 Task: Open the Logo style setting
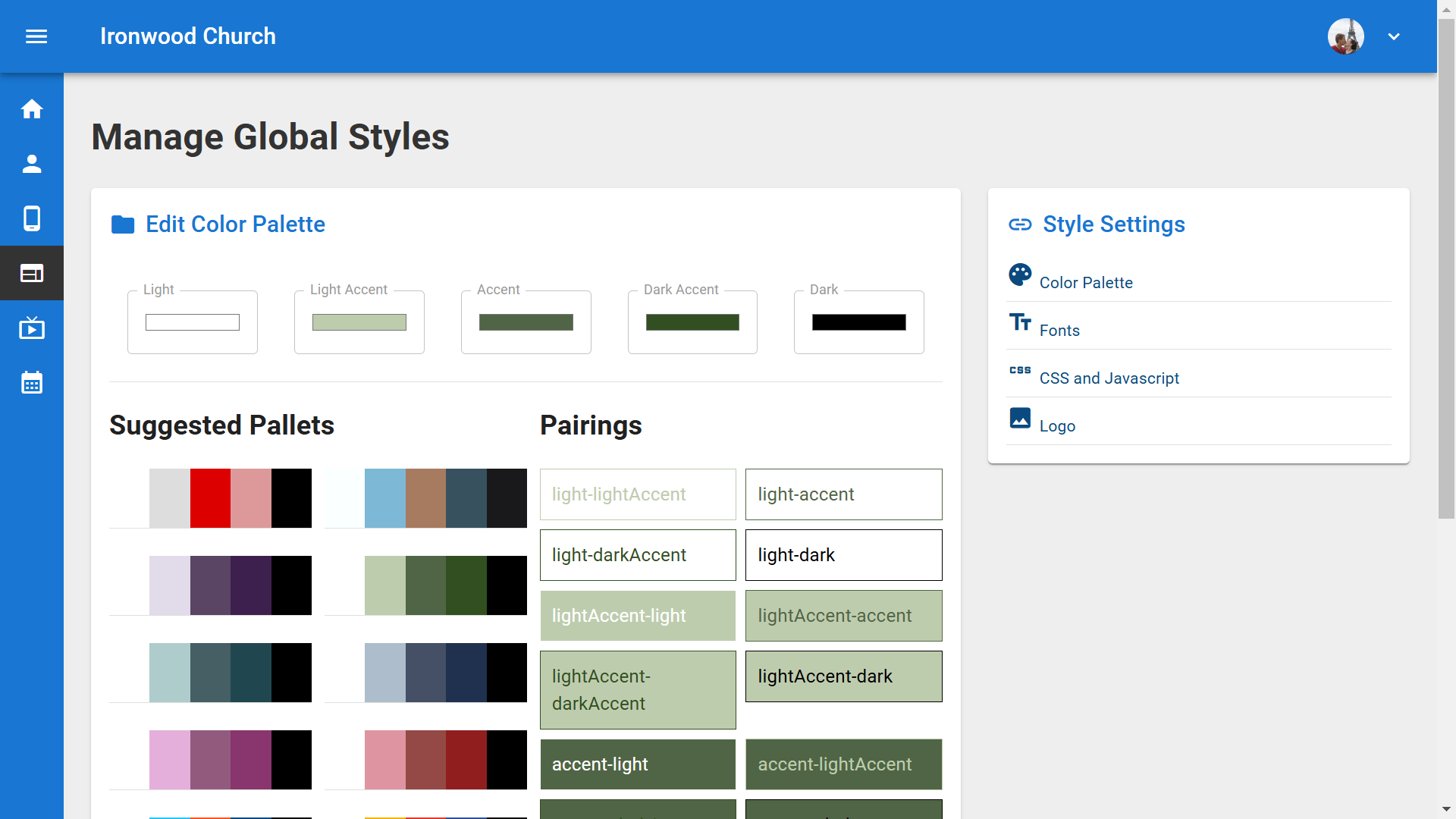[x=1056, y=426]
